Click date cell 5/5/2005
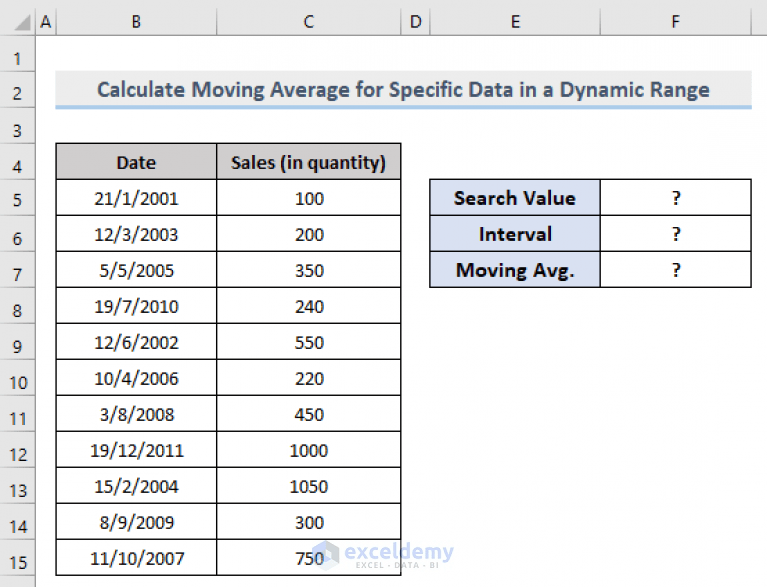This screenshot has width=767, height=587. point(136,270)
